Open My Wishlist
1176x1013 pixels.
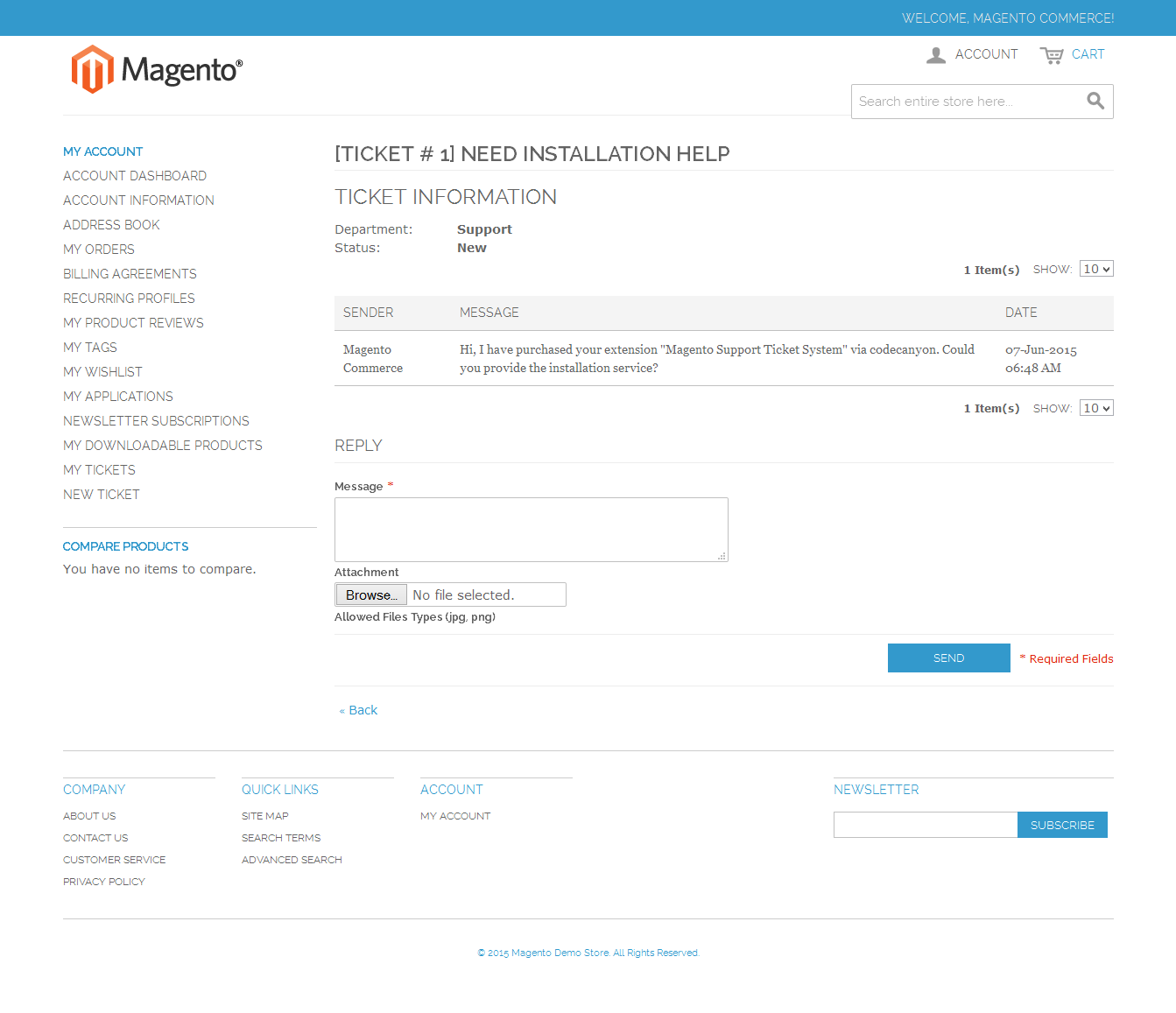point(102,372)
